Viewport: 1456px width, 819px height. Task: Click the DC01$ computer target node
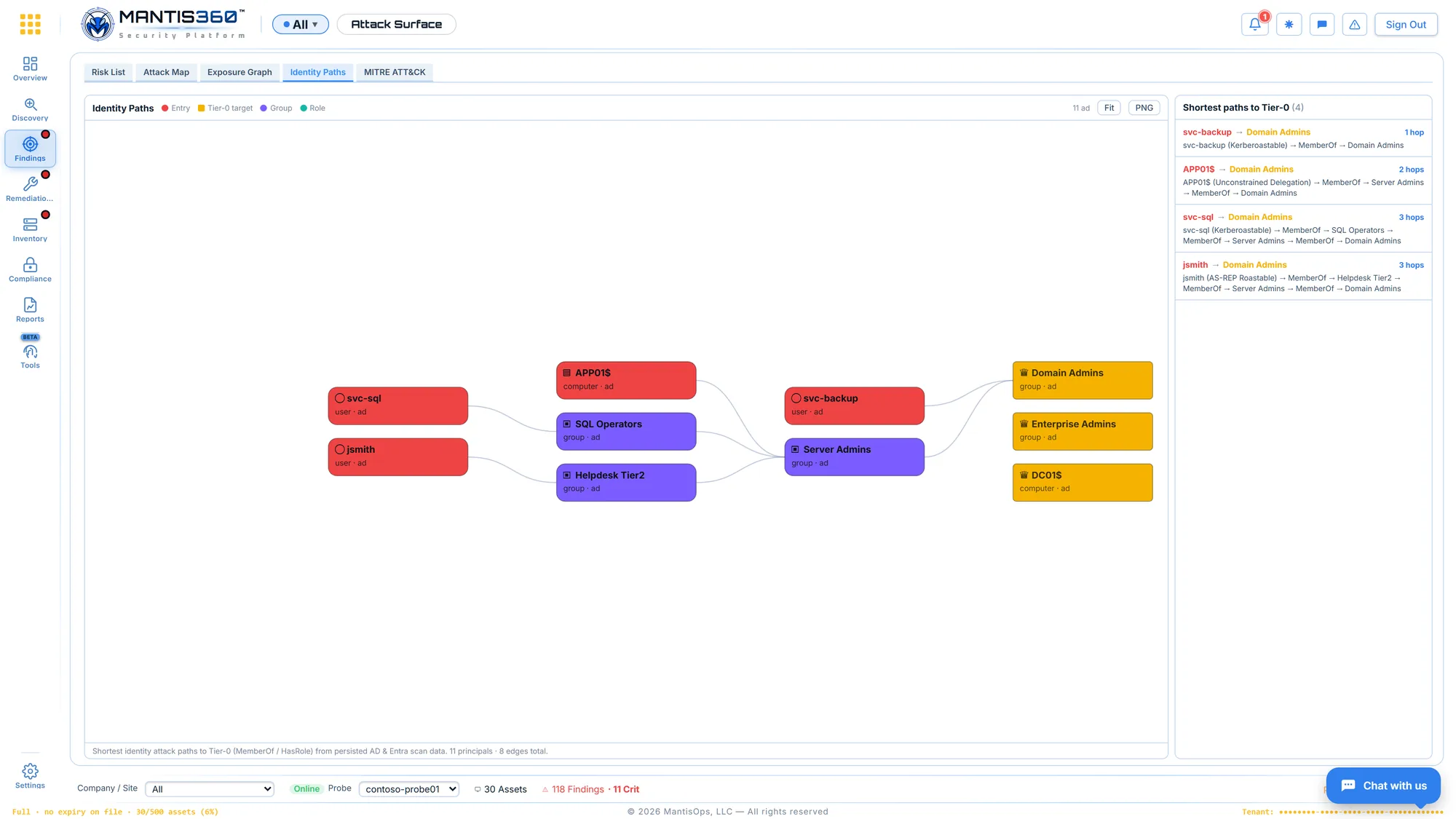[x=1083, y=483]
